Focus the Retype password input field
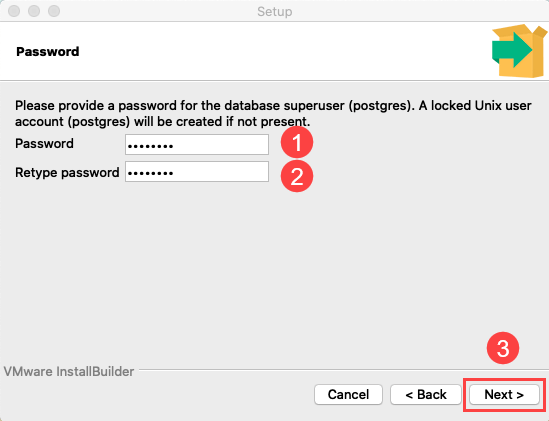Viewport: 549px width, 421px height. (x=197, y=172)
